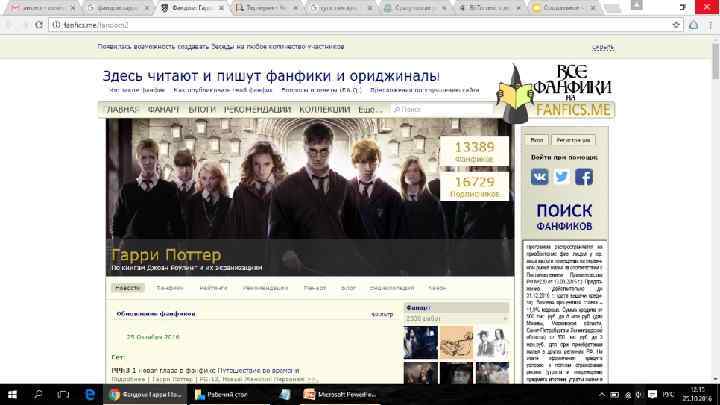Click ПОИСК ФАНФИКОВ banner link
Viewport: 720px width, 405px height.
(564, 217)
